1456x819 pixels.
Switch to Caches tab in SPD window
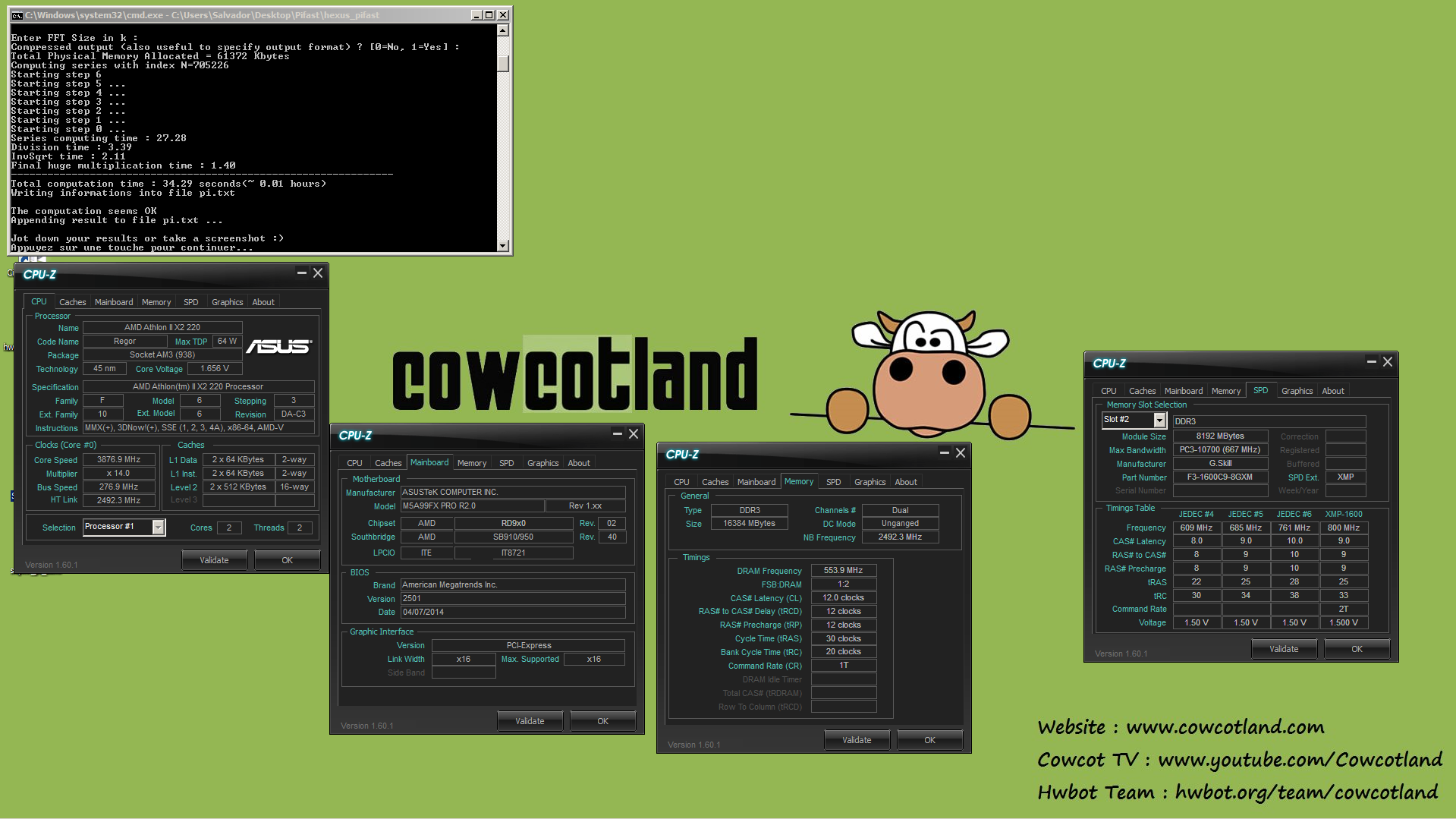[x=1143, y=391]
